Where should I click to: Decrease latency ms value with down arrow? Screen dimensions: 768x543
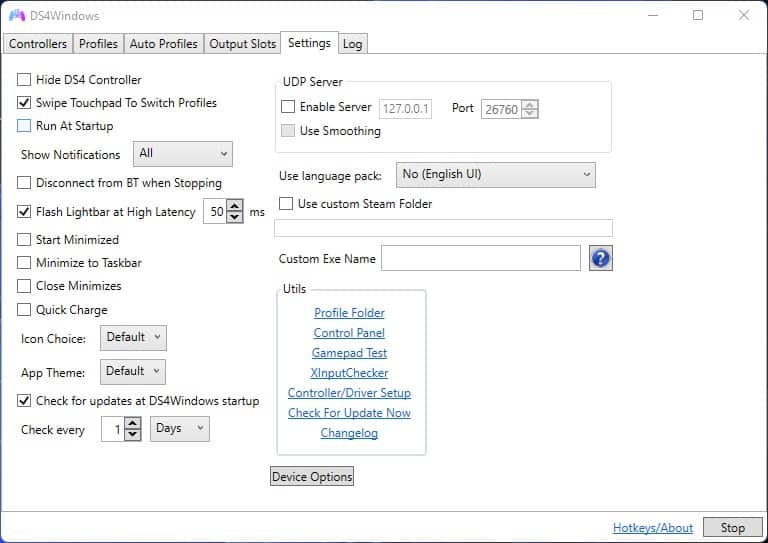235,217
